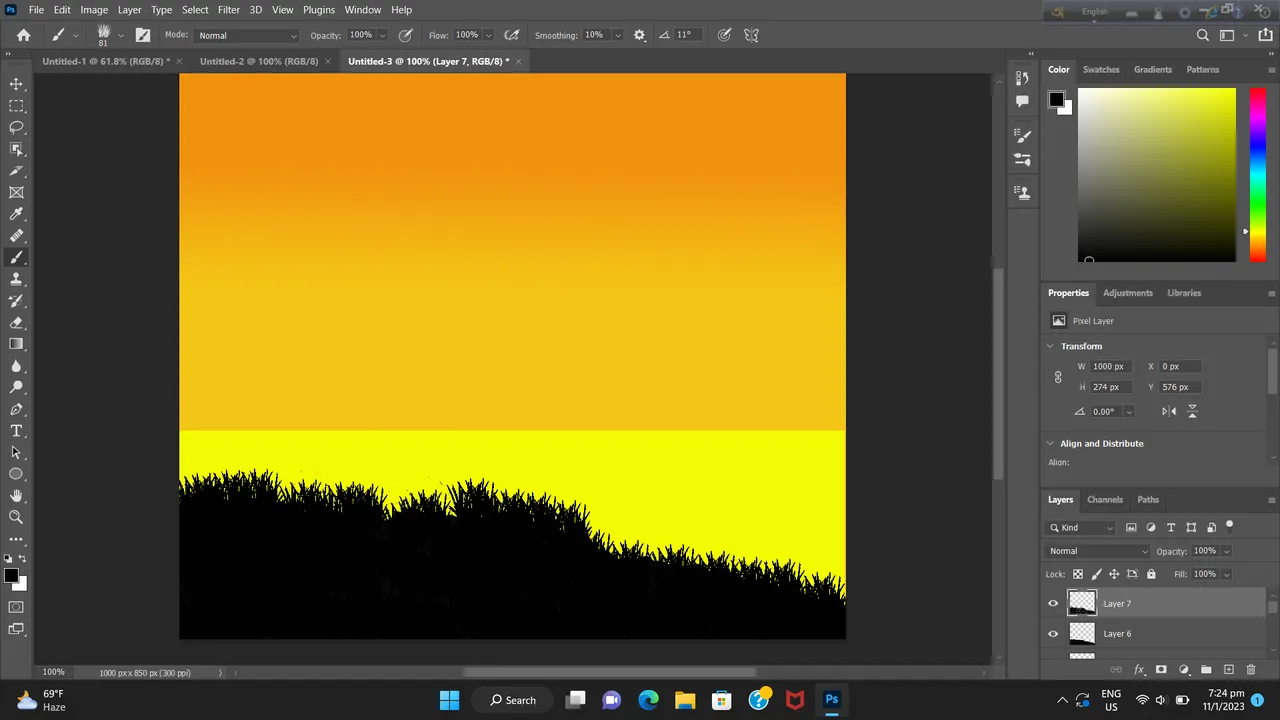
Task: Open the Smoothing value dropdown
Action: click(617, 35)
